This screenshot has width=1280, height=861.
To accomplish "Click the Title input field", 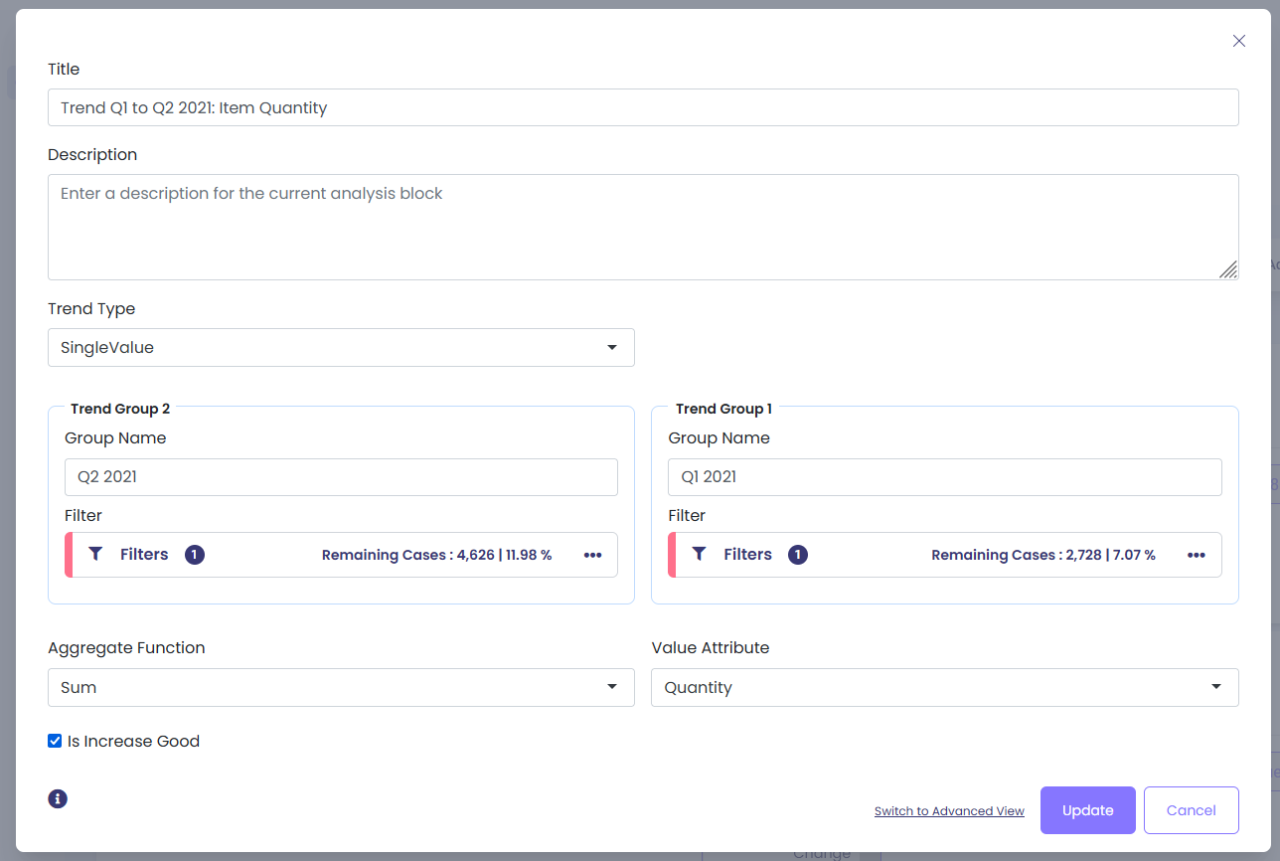I will [x=643, y=107].
